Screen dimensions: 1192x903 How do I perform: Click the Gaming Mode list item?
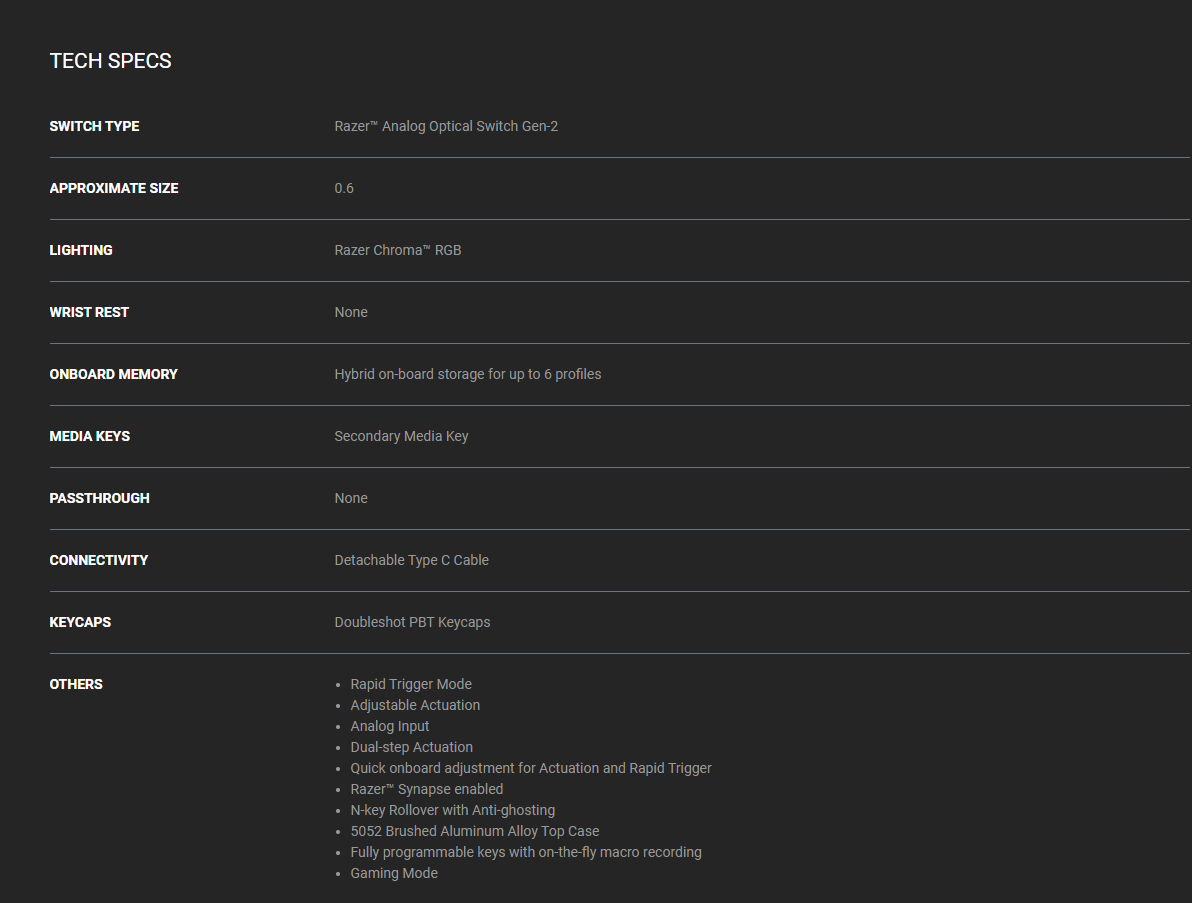click(x=394, y=873)
